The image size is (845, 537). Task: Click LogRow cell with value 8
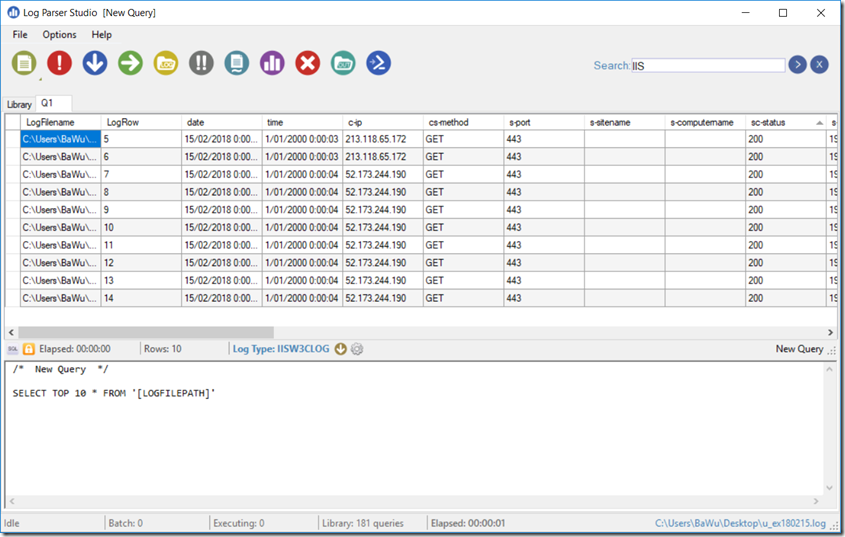click(141, 192)
